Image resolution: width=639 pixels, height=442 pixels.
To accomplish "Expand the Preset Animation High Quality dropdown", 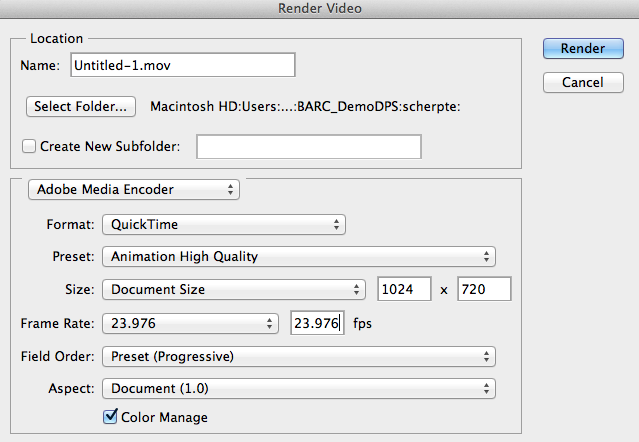I will pos(299,257).
